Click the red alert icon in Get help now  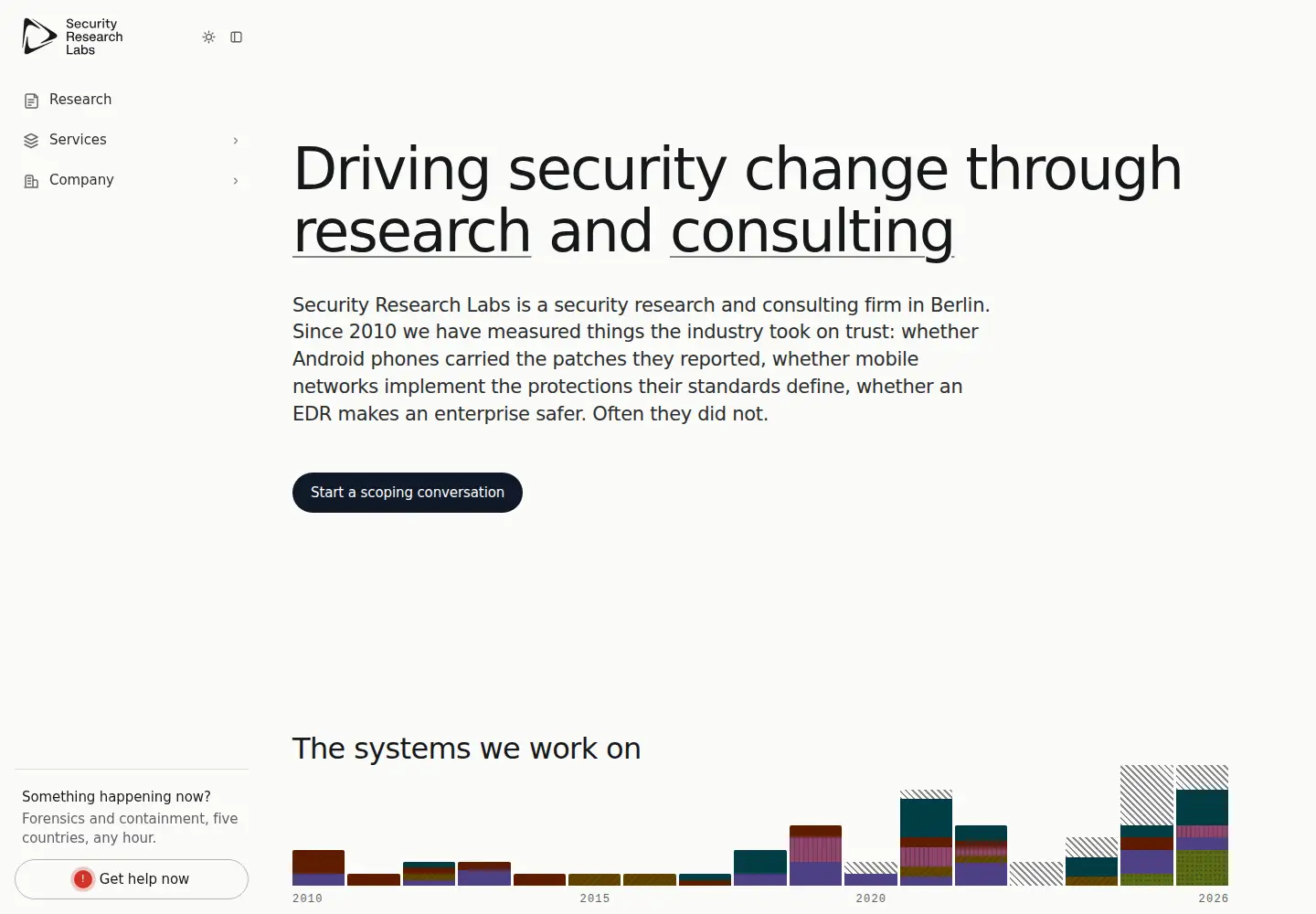83,879
